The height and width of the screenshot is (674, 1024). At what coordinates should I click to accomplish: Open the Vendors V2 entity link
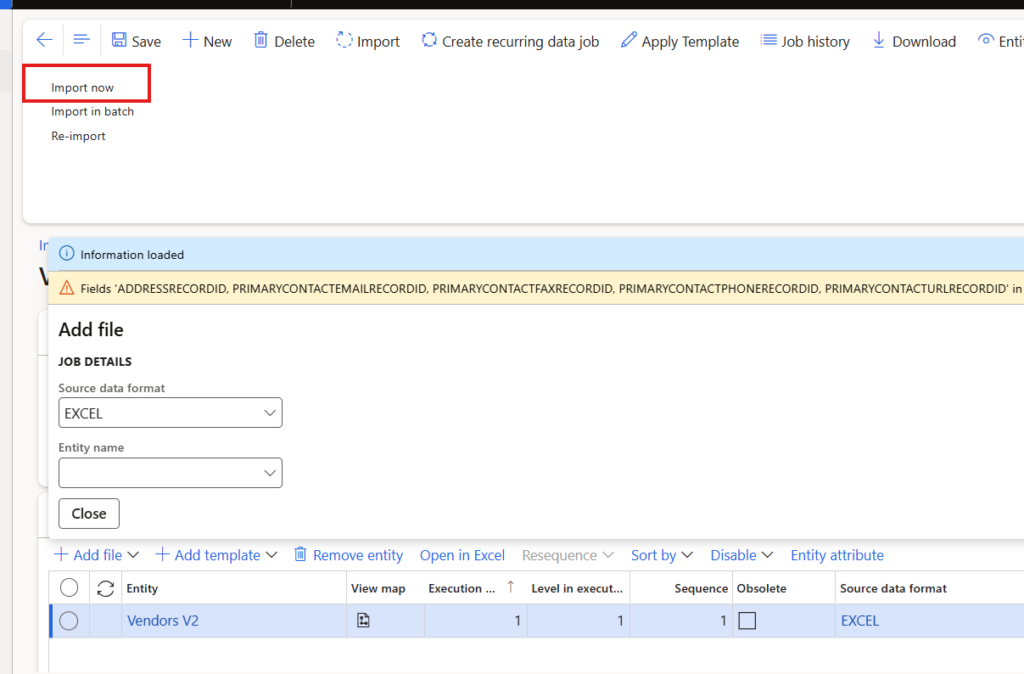point(163,620)
